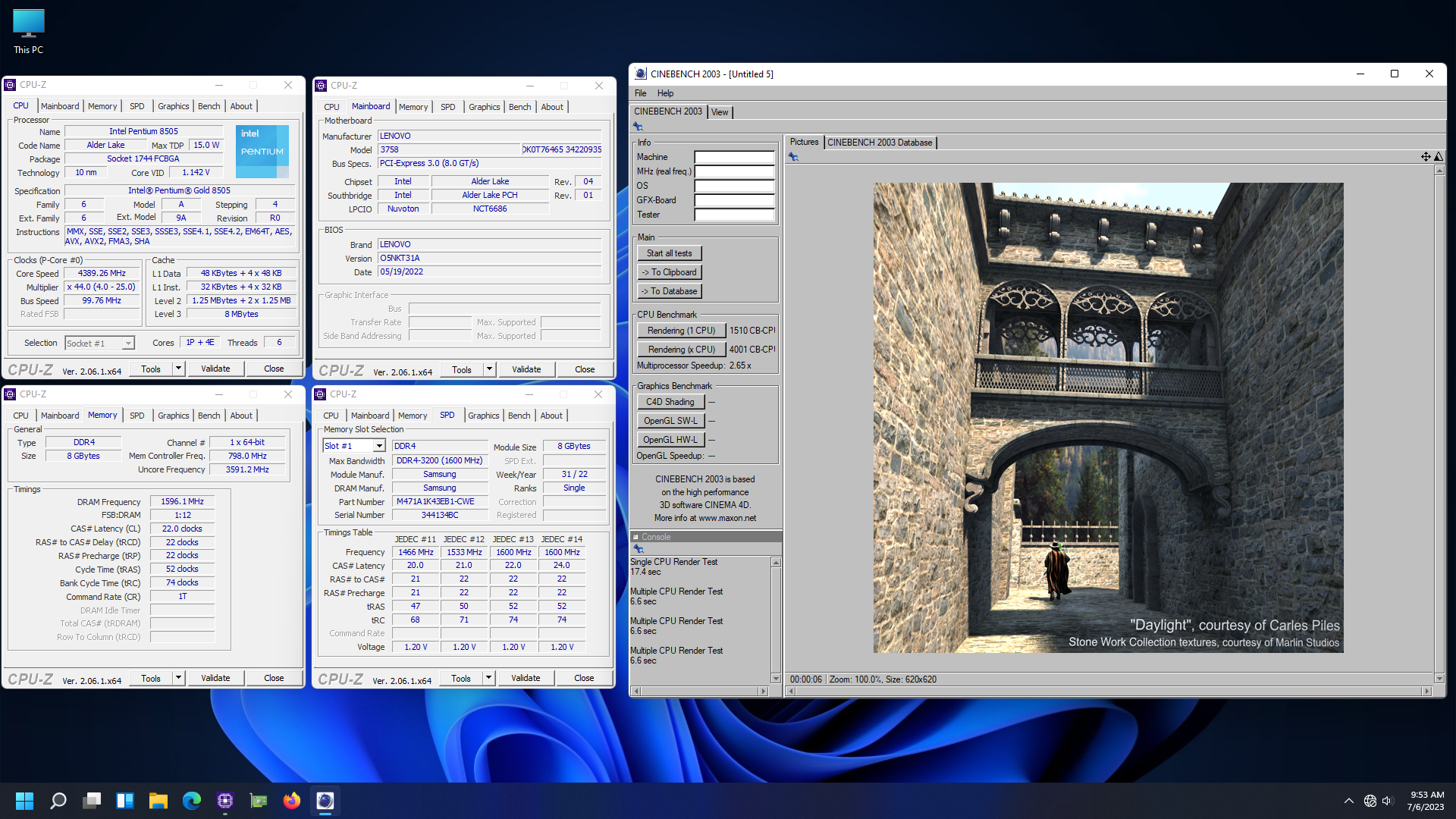Expand Tools dropdown arrow in CPU window
Screen dimensions: 1456x819
[178, 369]
